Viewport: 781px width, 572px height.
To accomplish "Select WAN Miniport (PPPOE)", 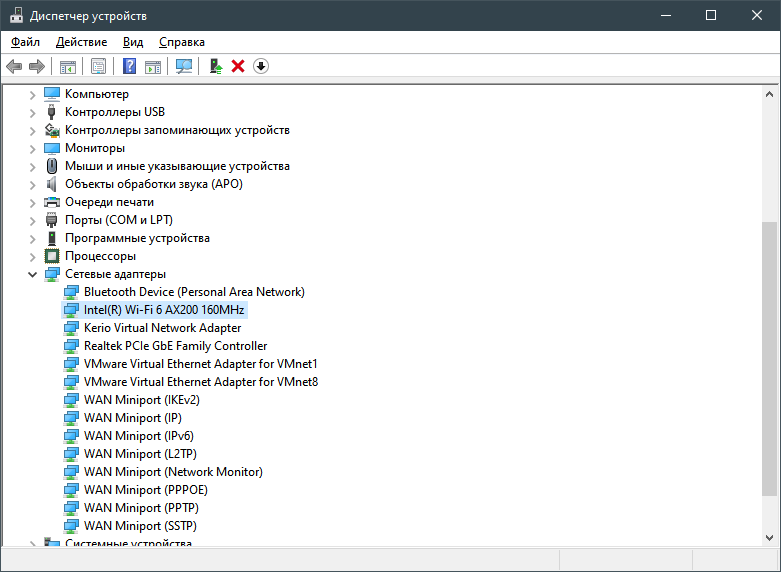I will tap(145, 490).
